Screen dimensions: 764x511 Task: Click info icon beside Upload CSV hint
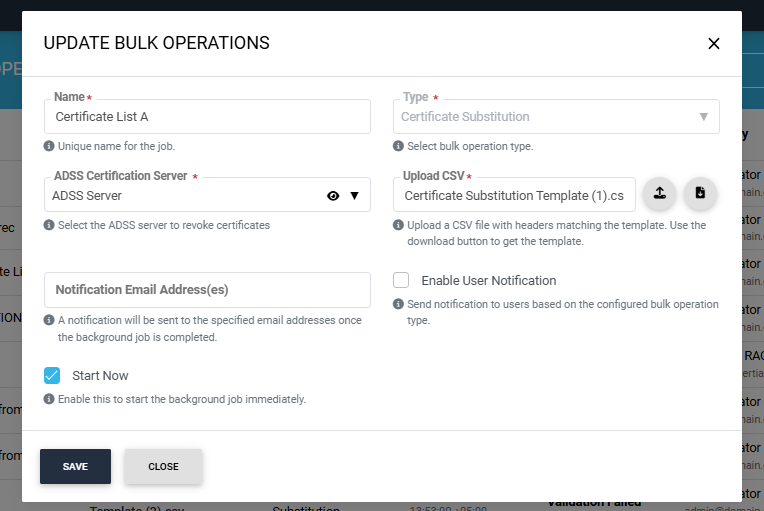398,225
